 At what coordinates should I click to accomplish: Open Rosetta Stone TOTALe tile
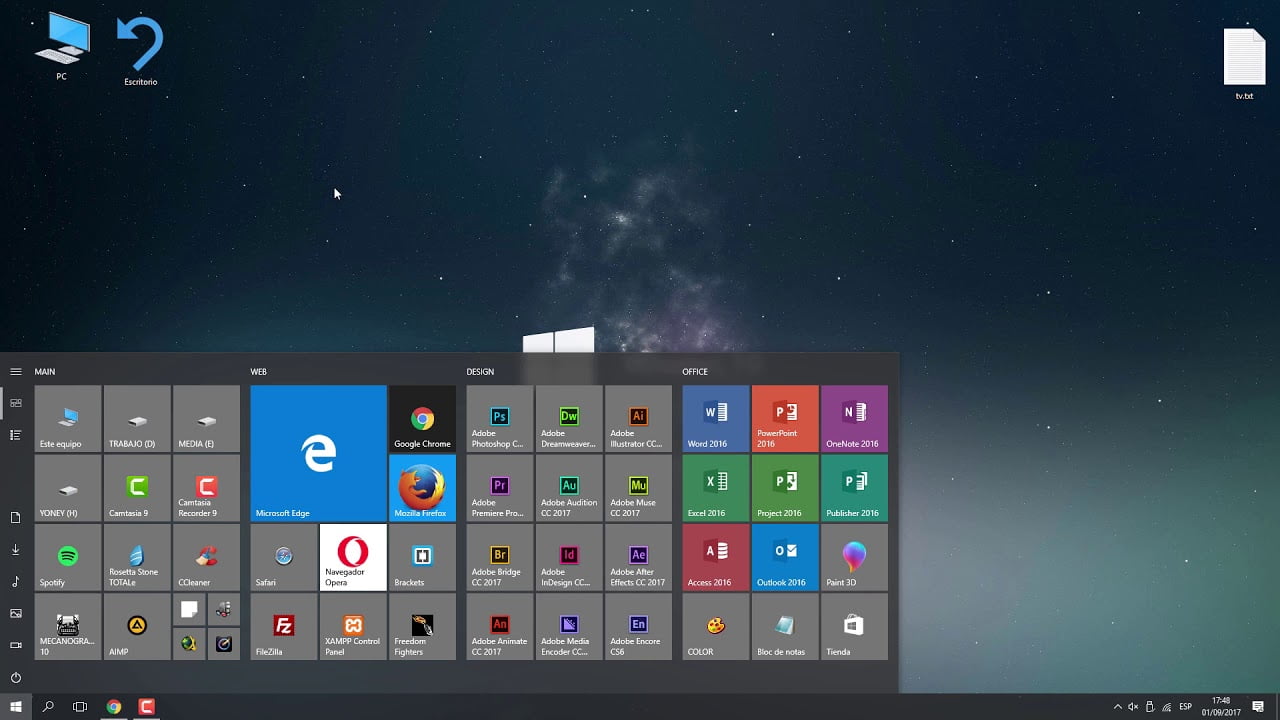point(137,557)
